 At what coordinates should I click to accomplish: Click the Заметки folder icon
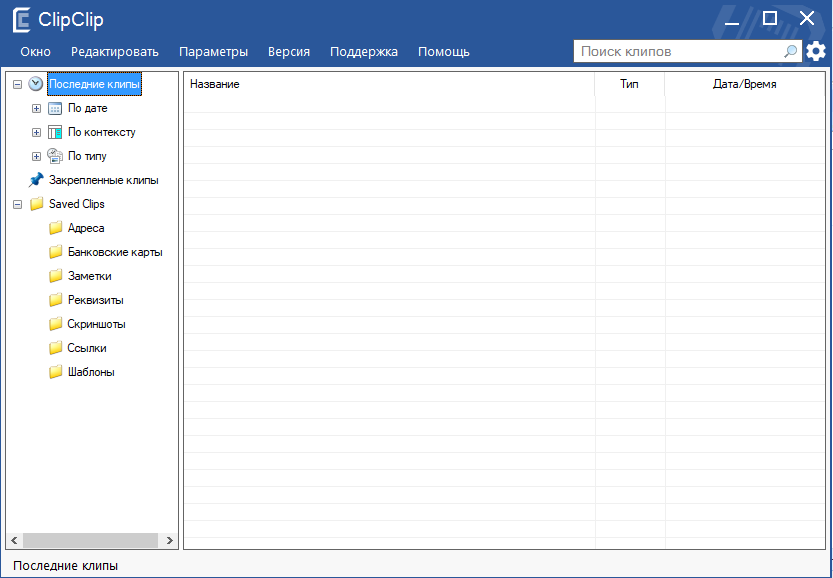point(55,276)
